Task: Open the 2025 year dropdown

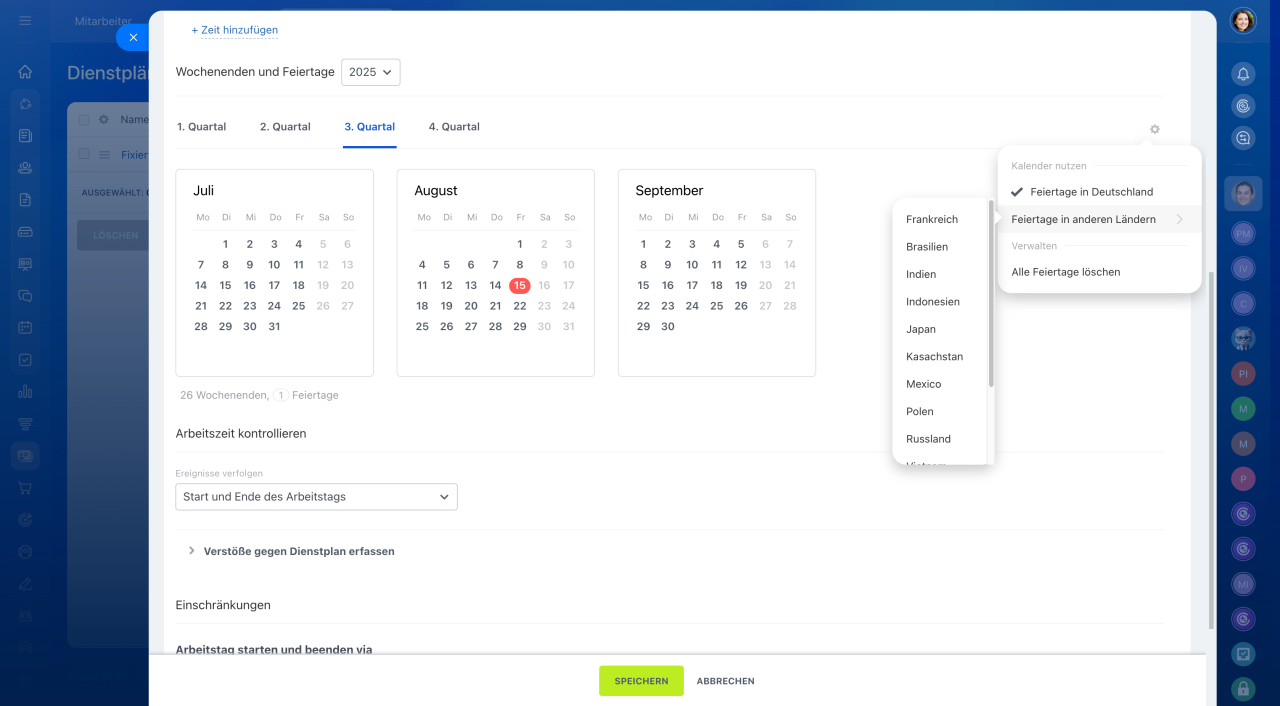Action: [x=370, y=72]
